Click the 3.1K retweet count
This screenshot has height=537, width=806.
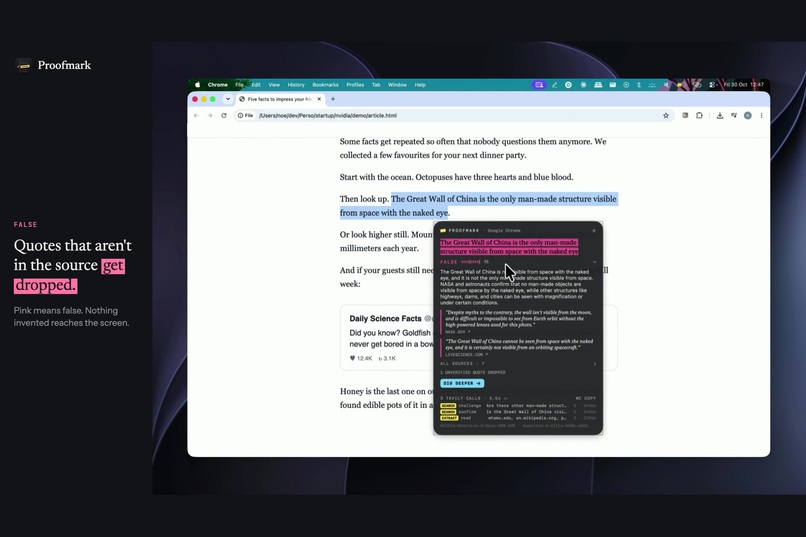(387, 358)
